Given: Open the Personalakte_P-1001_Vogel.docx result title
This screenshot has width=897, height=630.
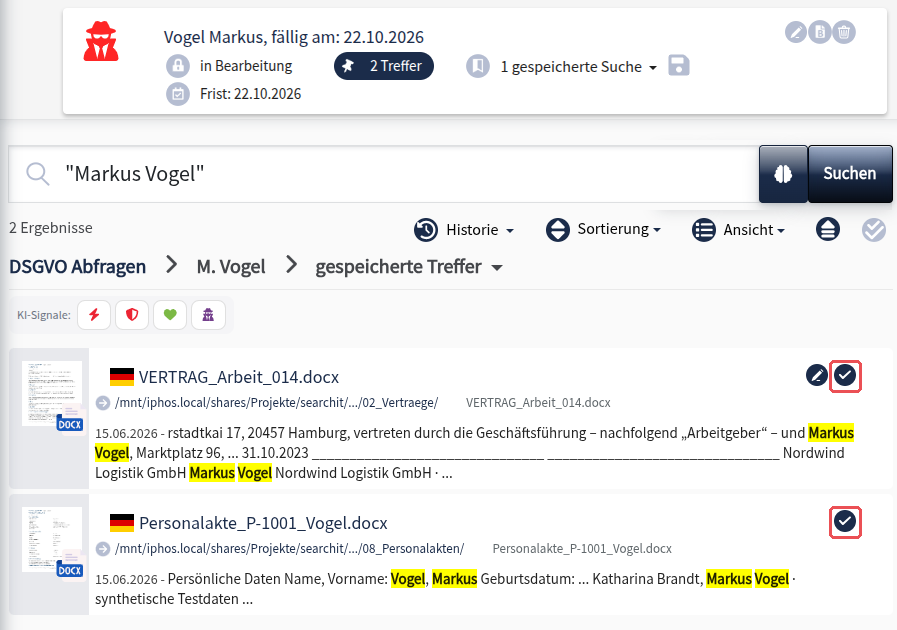Looking at the screenshot, I should [263, 523].
